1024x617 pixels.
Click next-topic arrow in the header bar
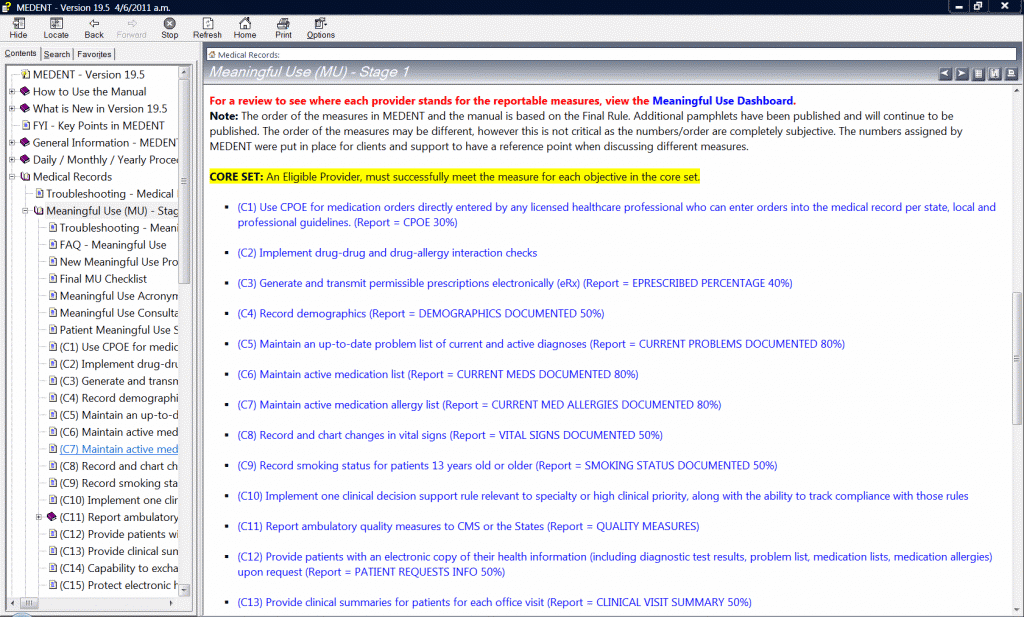[x=961, y=74]
